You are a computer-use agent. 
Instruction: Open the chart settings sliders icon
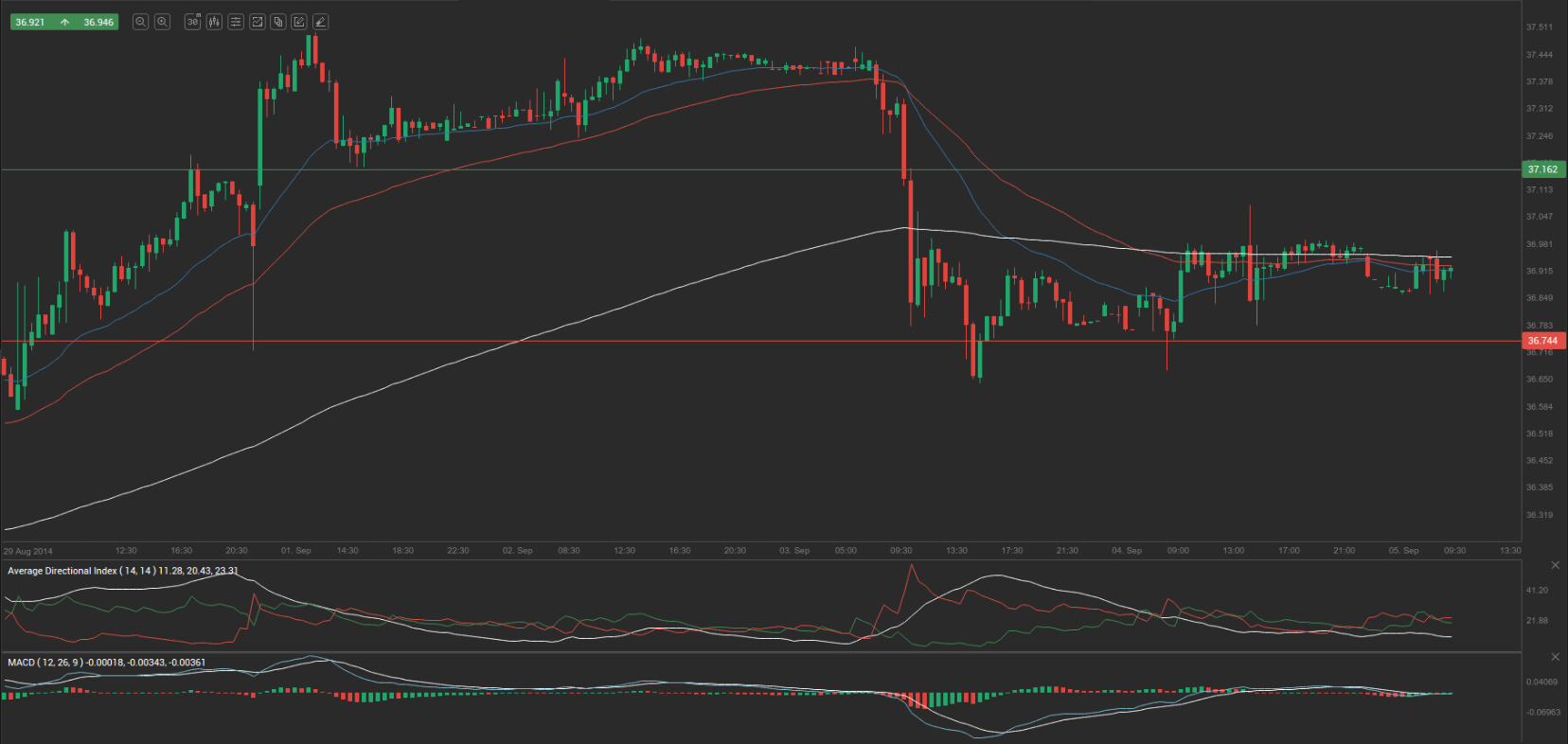pyautogui.click(x=236, y=22)
